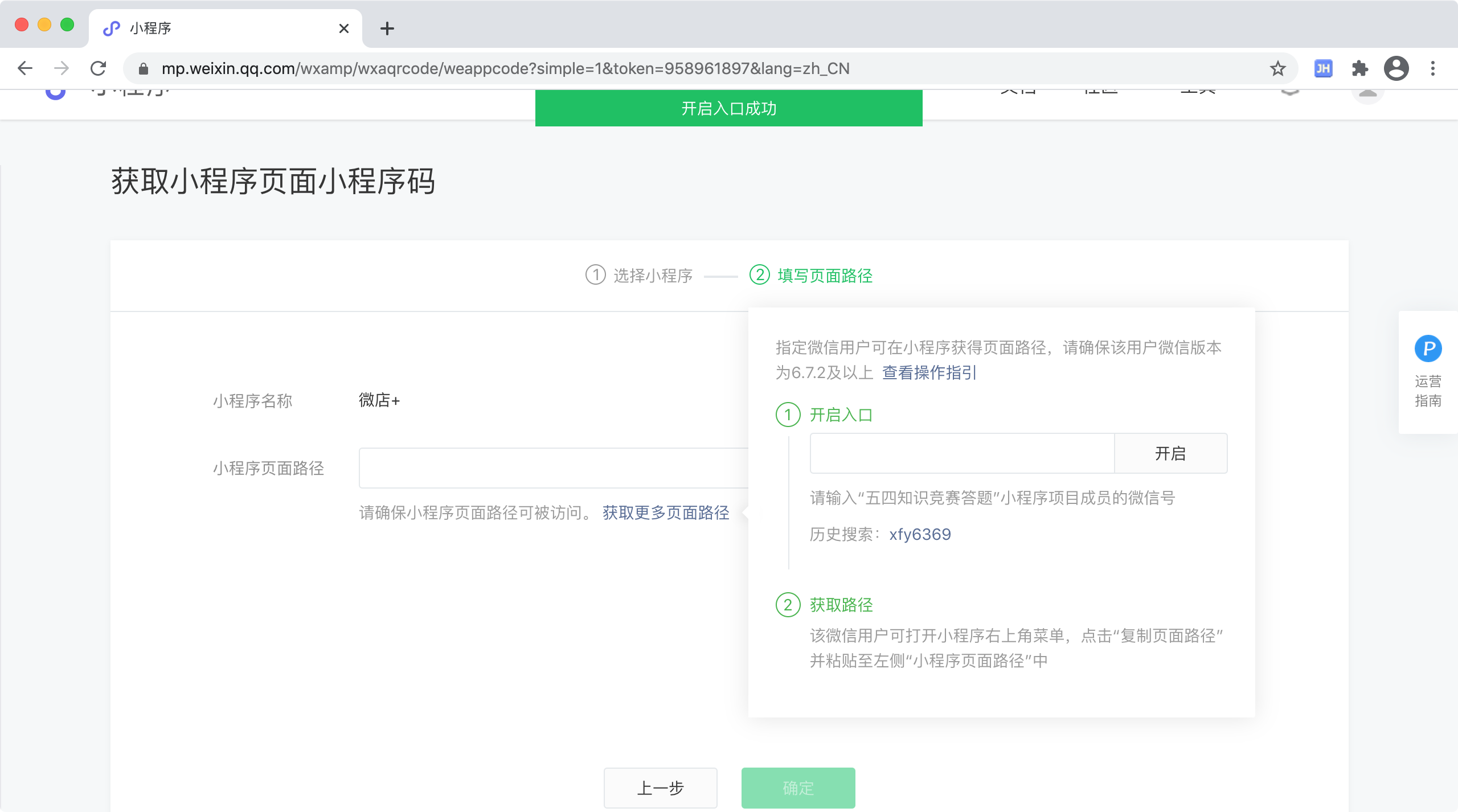Select history search xfy6369
Screen dimensions: 1458x812
(920, 534)
